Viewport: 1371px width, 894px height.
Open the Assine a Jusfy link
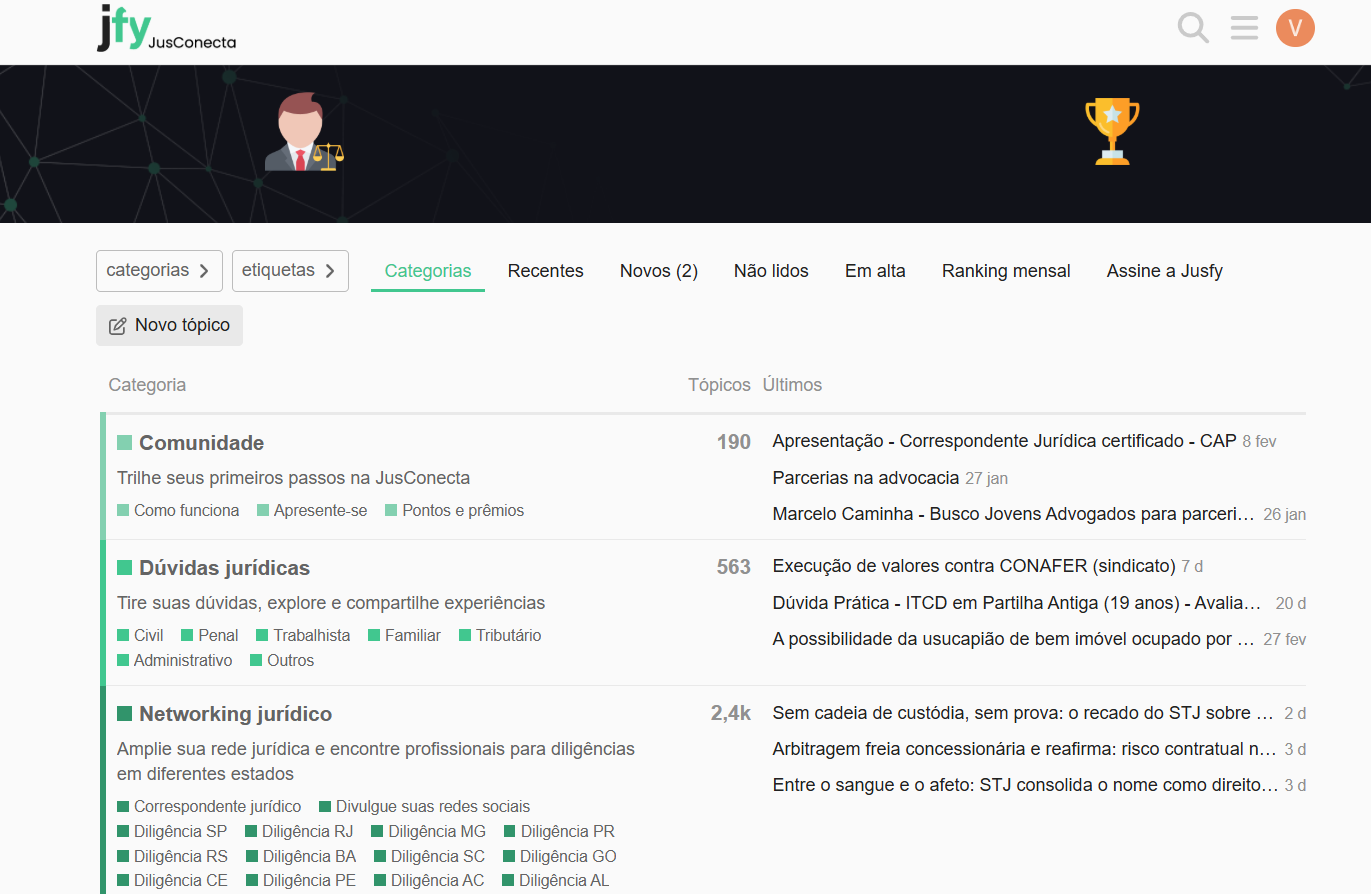[1164, 271]
